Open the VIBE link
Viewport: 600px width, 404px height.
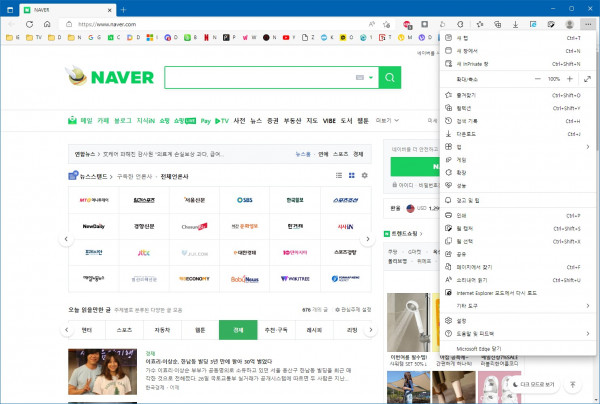[329, 121]
